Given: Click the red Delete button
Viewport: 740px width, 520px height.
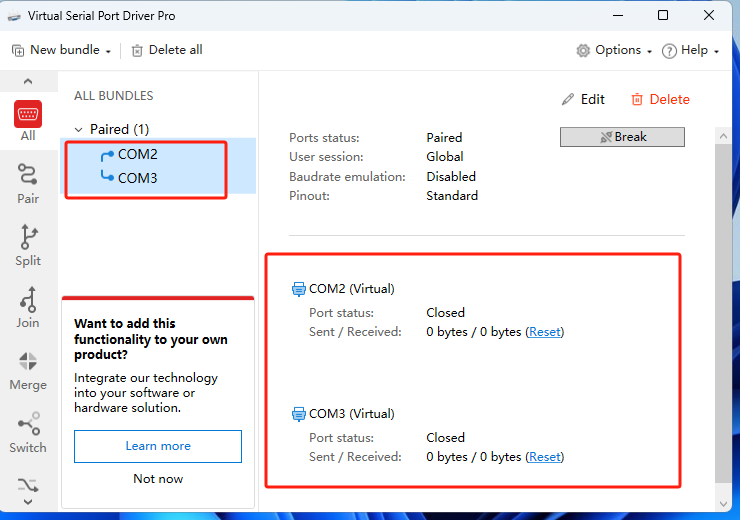Looking at the screenshot, I should point(660,100).
